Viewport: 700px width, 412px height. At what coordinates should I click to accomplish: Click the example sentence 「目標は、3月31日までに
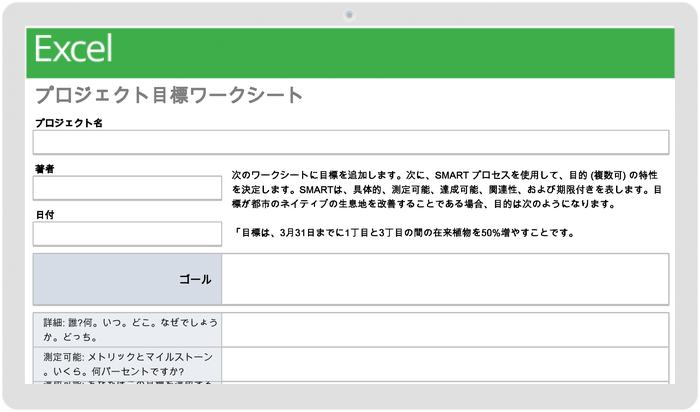click(404, 233)
